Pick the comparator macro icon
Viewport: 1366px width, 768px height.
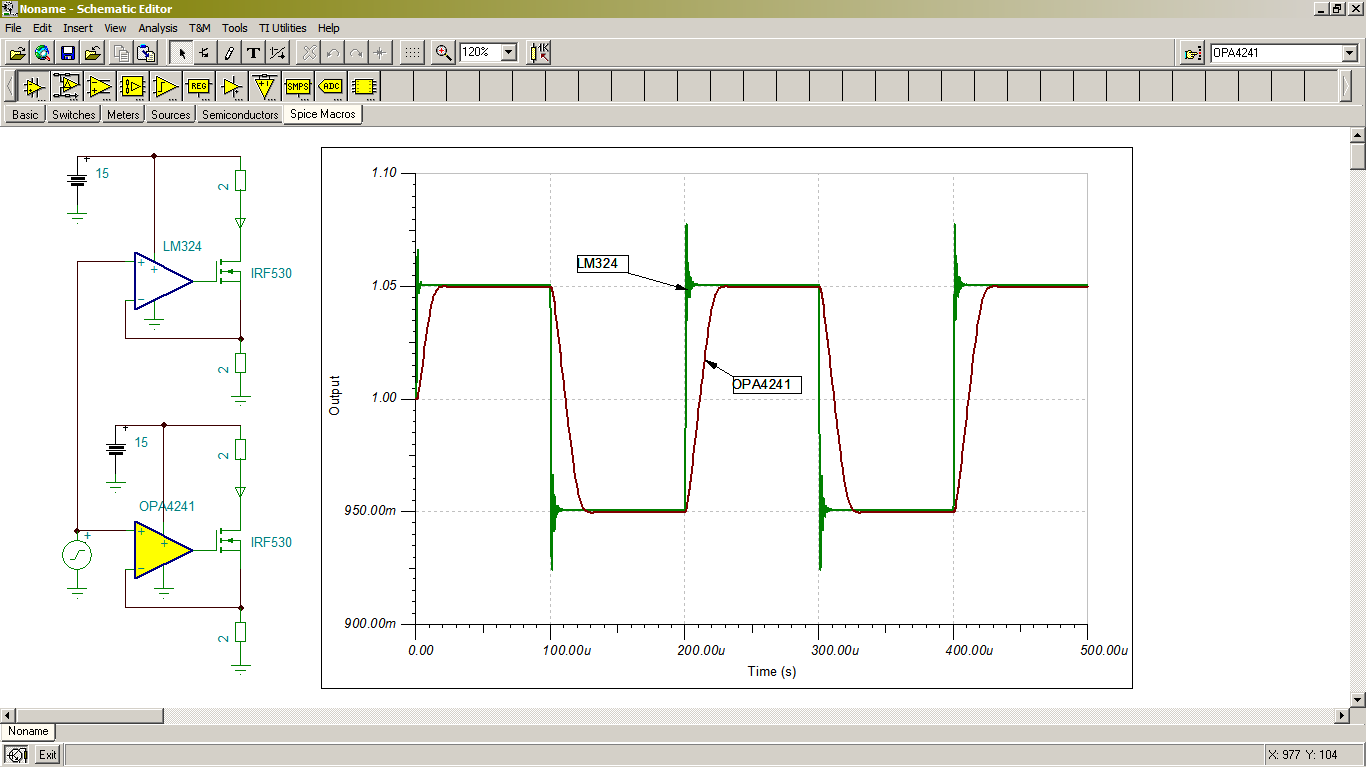click(x=166, y=87)
